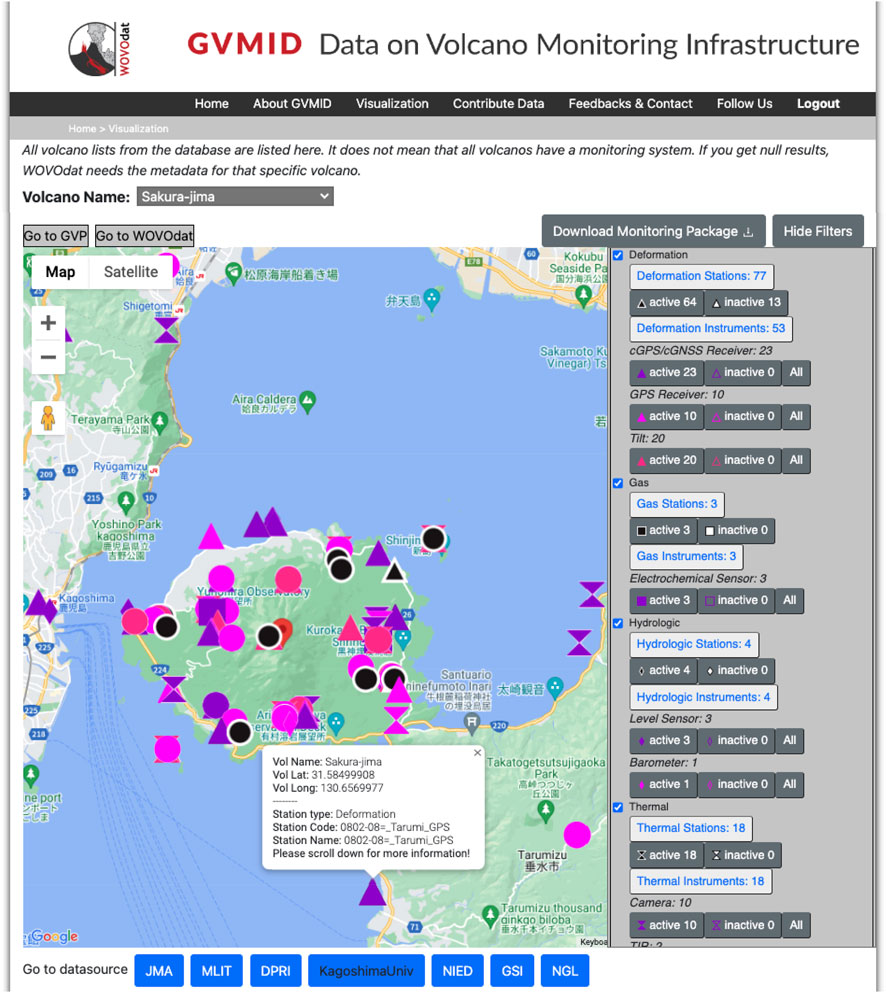Click the Hide Filters button
Image resolution: width=886 pixels, height=993 pixels.
pyautogui.click(x=818, y=232)
